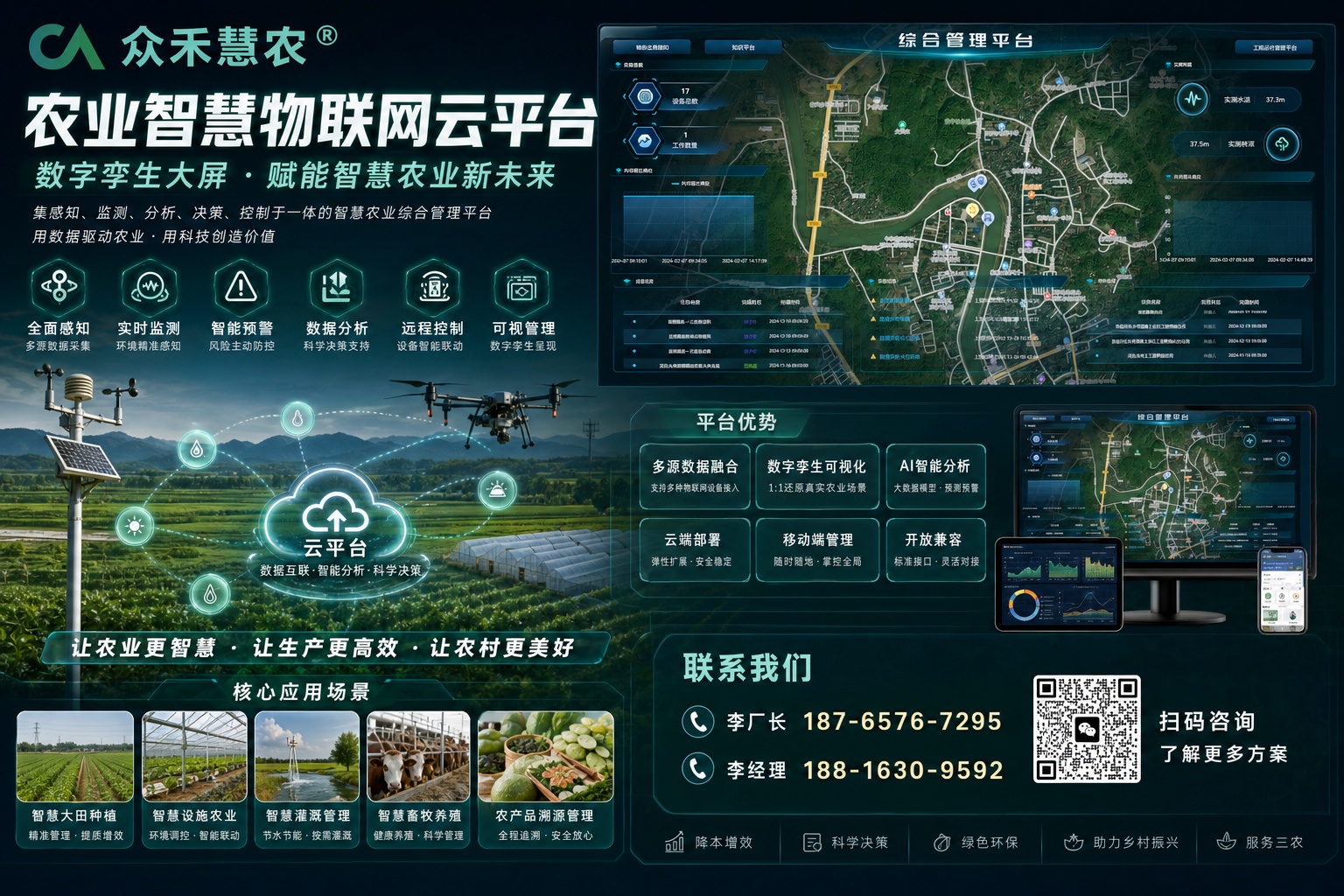Screen dimensions: 1344x896
Task: Click the 扫码咨询 text
Action: click(x=1207, y=722)
